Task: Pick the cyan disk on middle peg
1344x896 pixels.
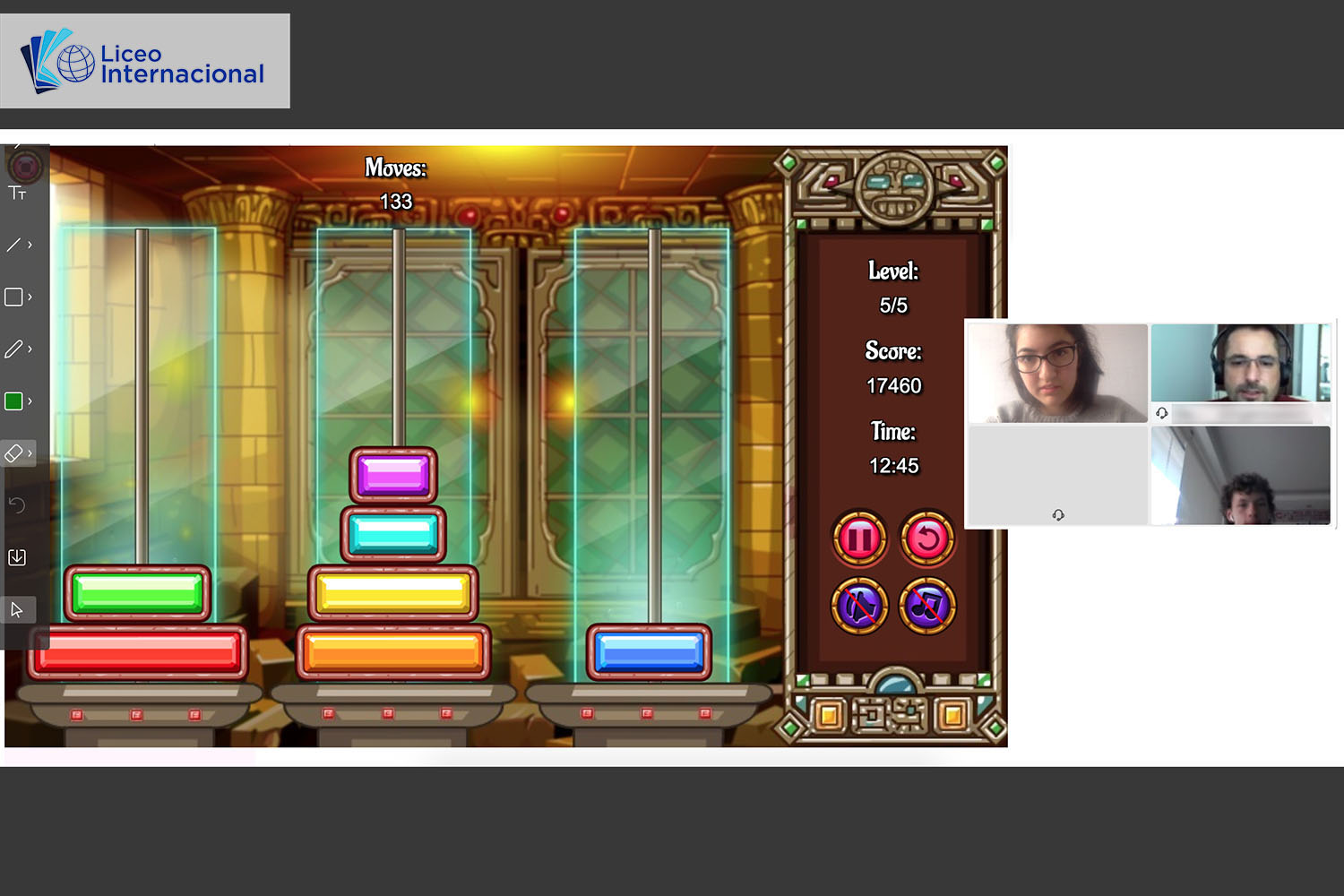Action: point(393,534)
